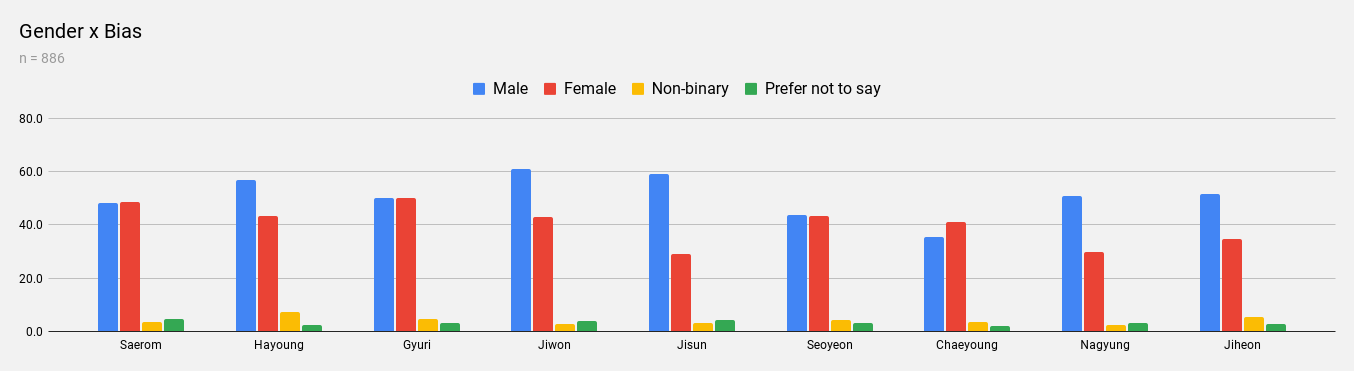Image resolution: width=1354 pixels, height=371 pixels.
Task: Click the red Female legend swatch
Action: click(x=550, y=89)
